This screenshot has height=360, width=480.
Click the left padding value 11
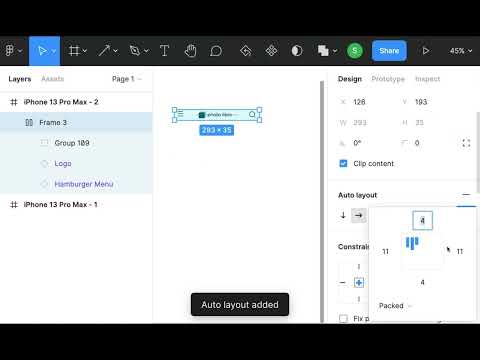386,251
